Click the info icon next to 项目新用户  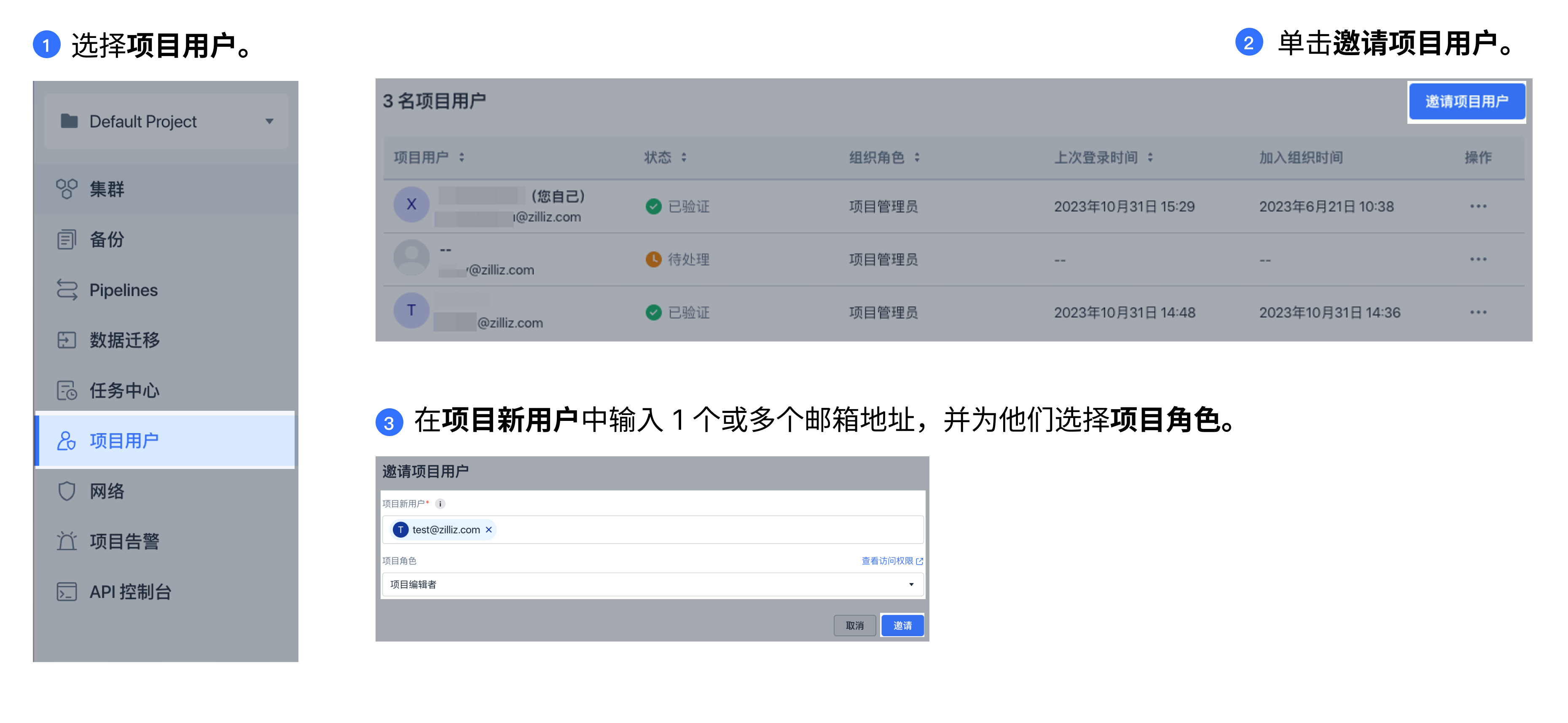pos(440,504)
